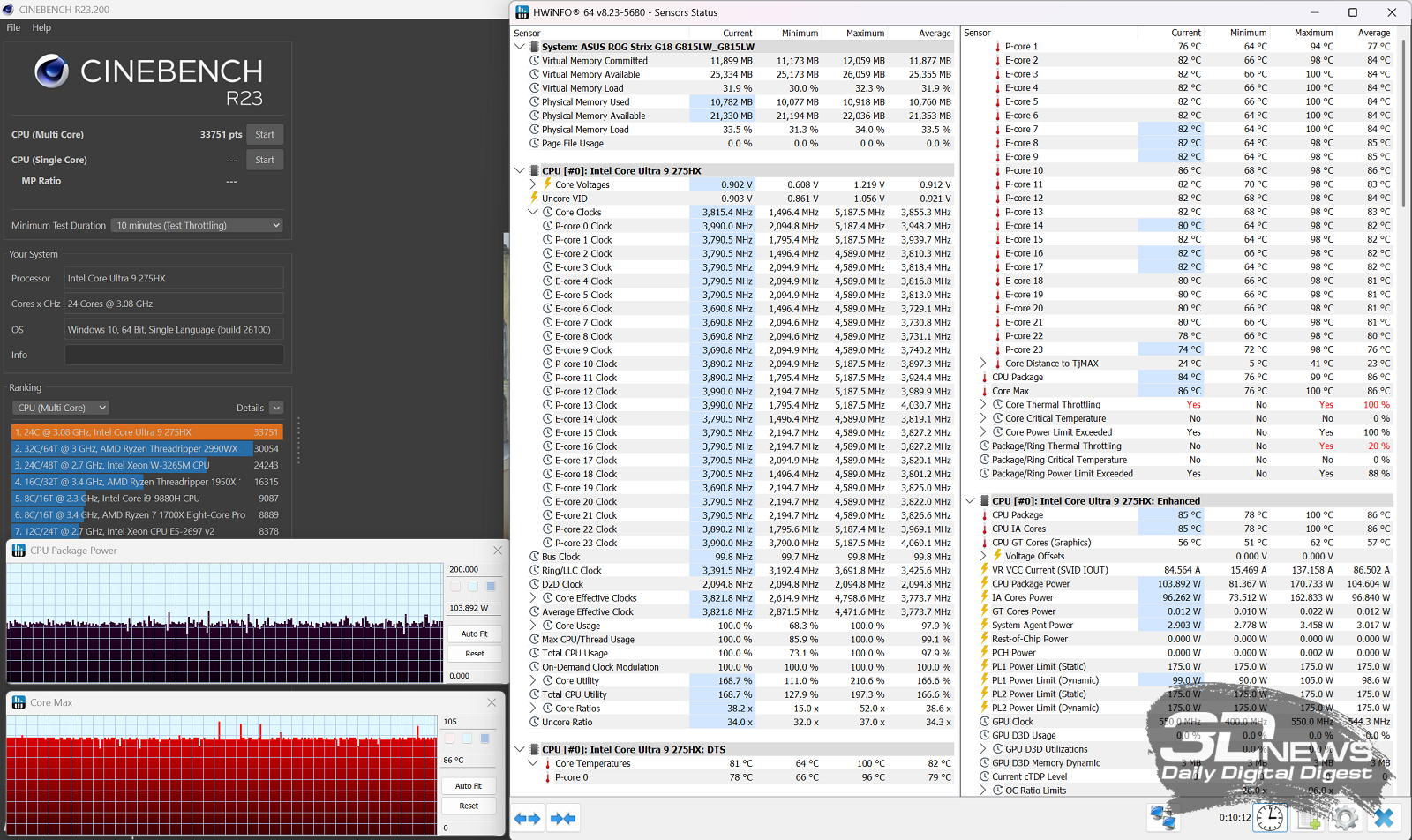
Task: Click the clock icon beside GPU Clock
Action: click(x=984, y=721)
